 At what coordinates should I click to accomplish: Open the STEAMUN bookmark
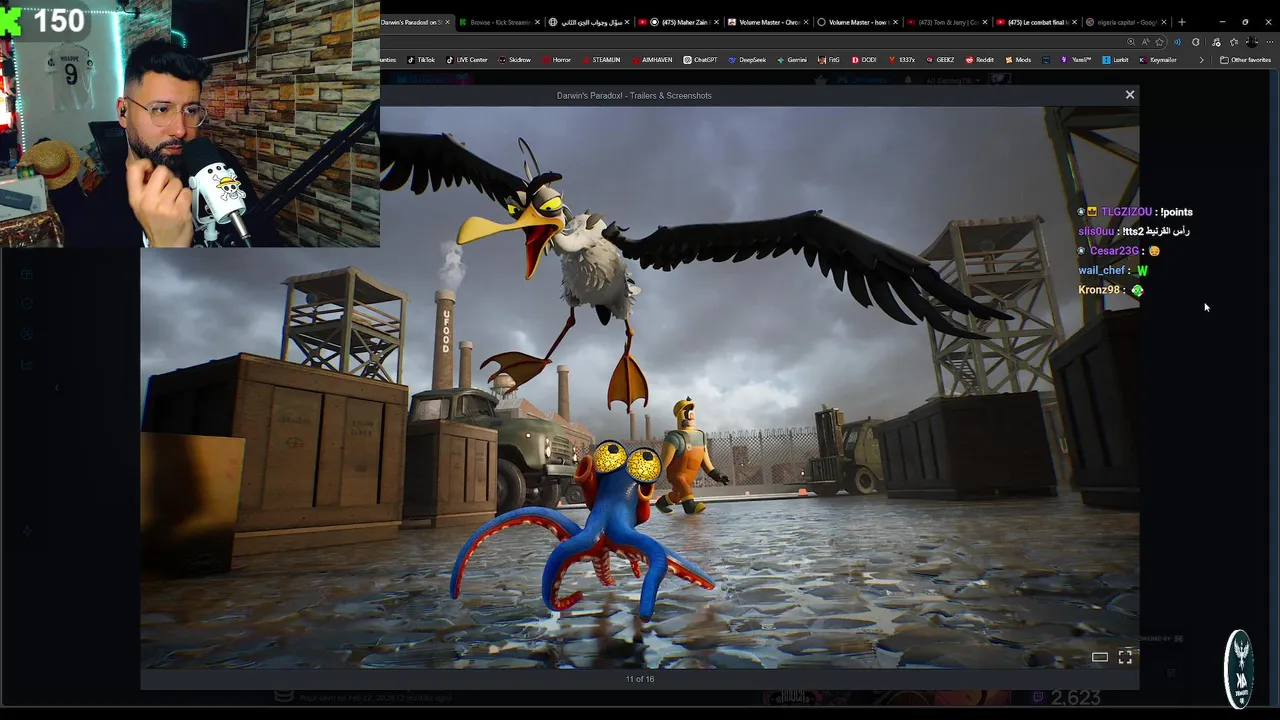click(601, 60)
